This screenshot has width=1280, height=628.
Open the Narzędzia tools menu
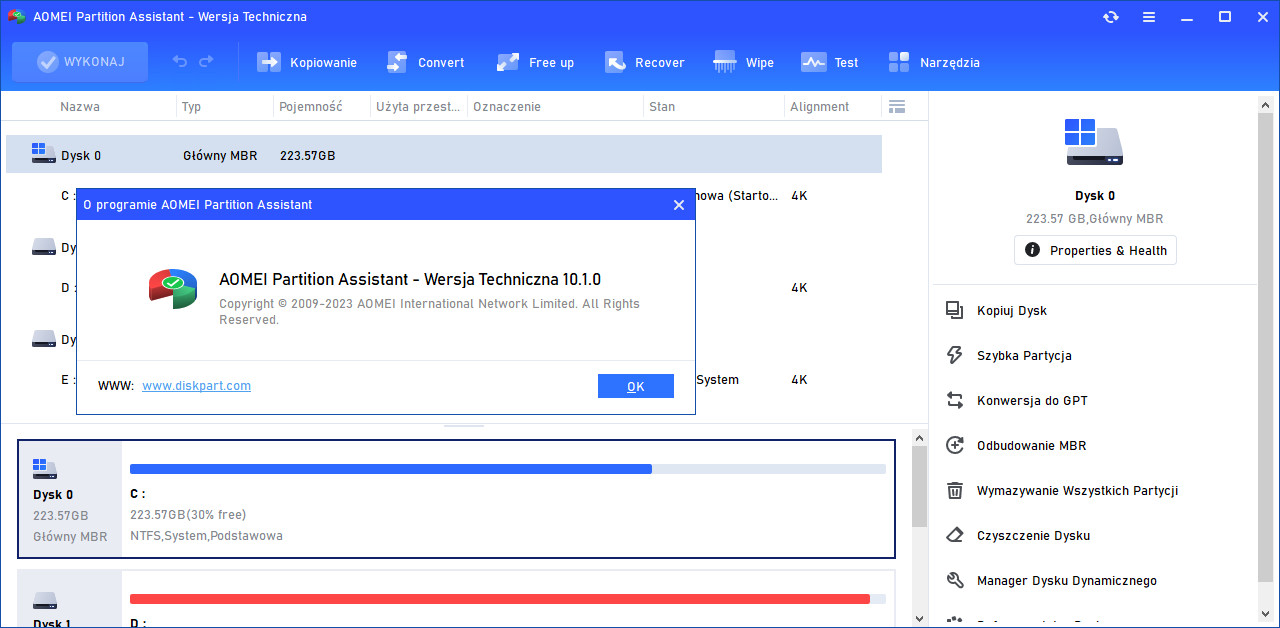(x=933, y=62)
